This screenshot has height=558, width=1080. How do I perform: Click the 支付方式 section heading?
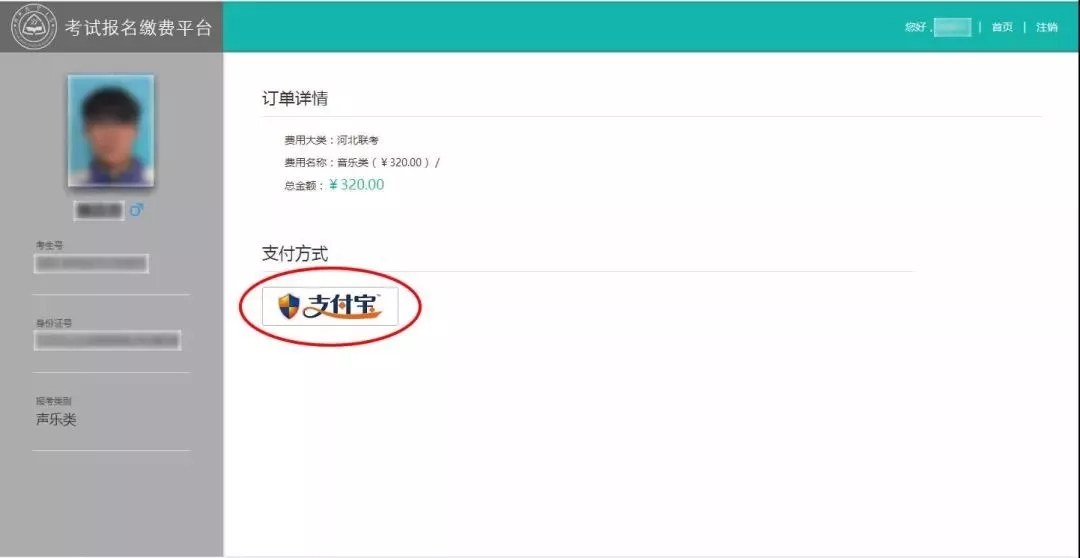coord(295,254)
